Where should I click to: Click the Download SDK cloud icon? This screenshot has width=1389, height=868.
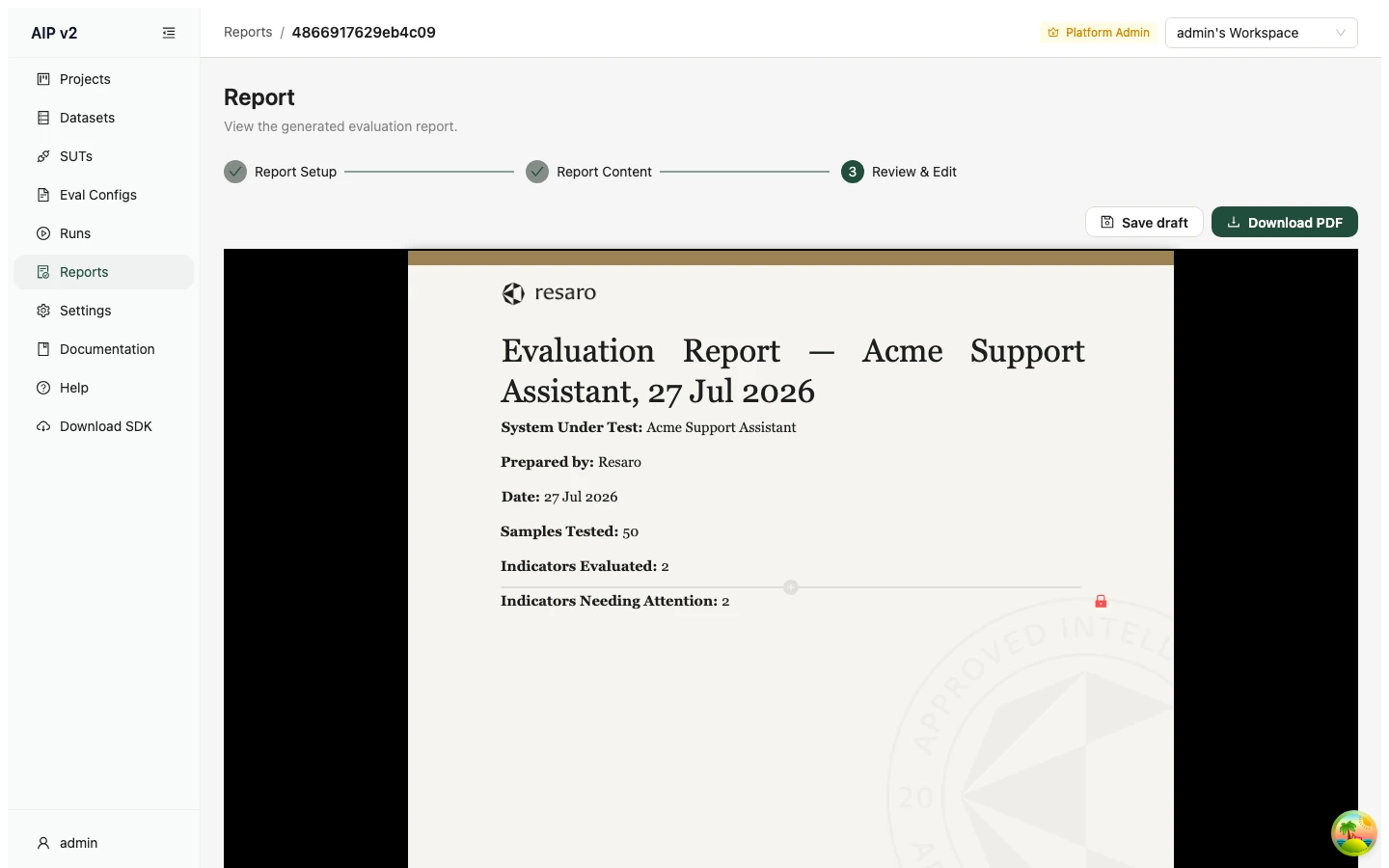43,426
